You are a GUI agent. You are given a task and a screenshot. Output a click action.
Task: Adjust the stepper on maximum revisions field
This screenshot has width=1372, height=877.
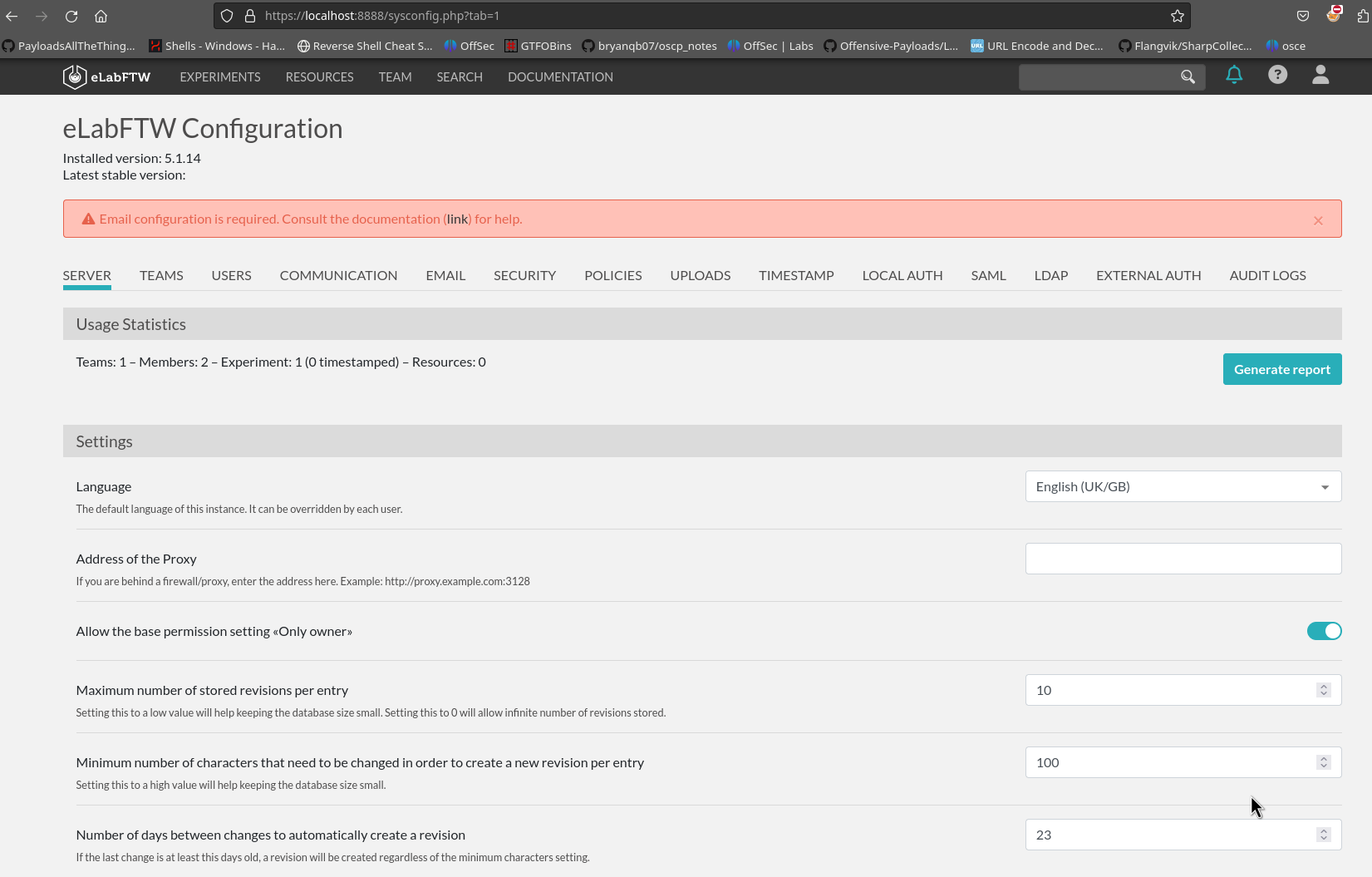[1323, 690]
